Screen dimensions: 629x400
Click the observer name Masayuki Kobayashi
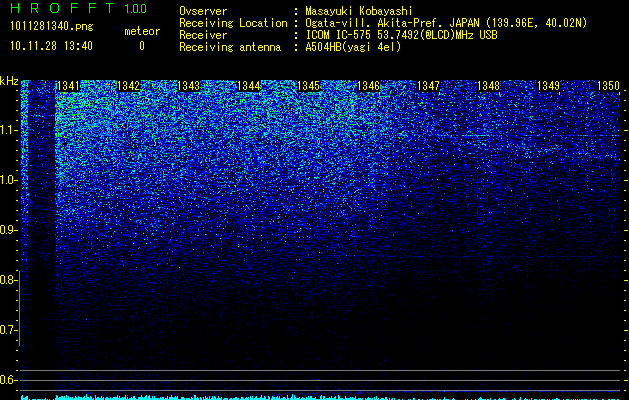tap(359, 11)
